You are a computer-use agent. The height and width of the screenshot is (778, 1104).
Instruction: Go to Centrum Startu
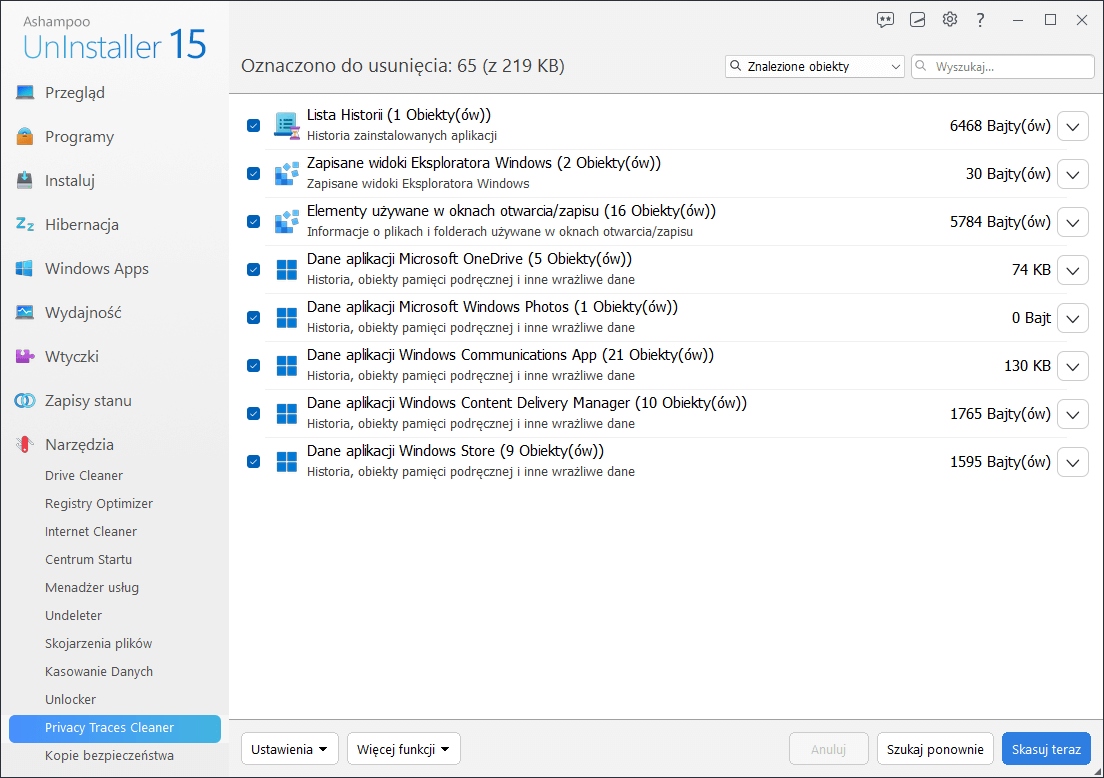click(x=89, y=560)
